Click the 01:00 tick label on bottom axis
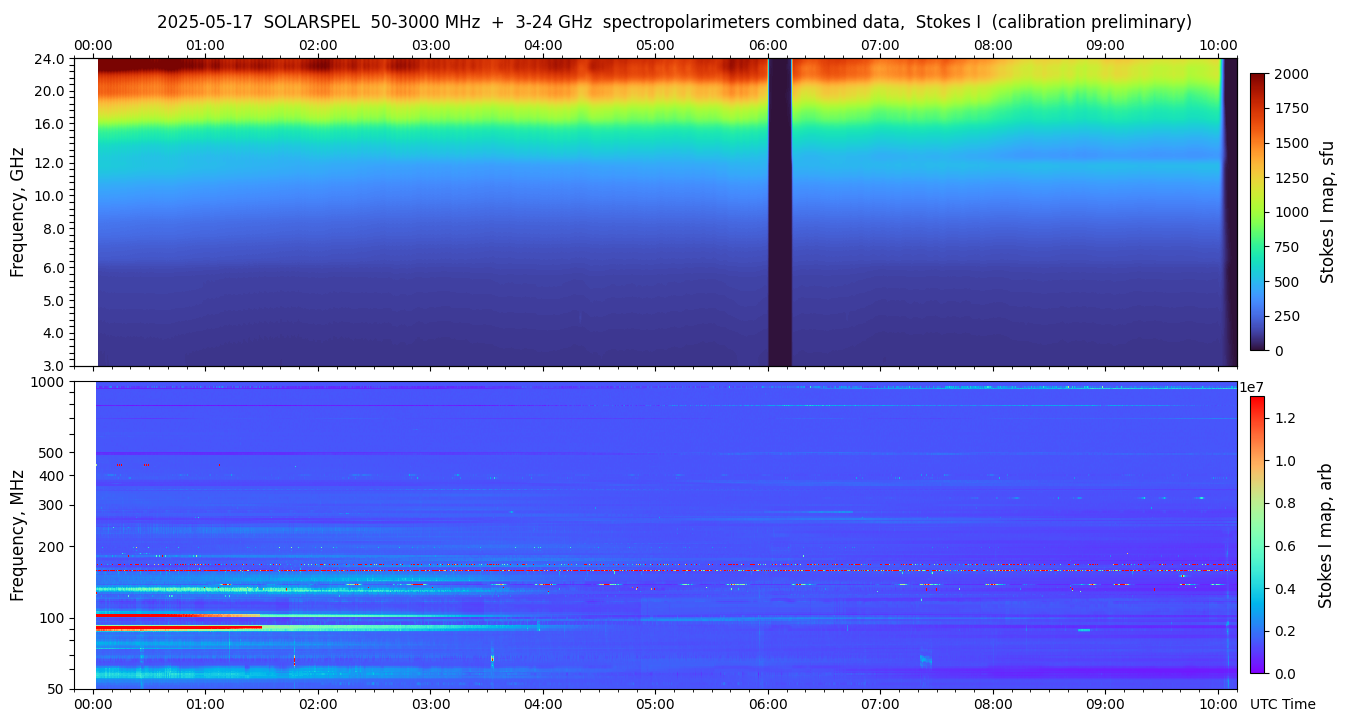The height and width of the screenshot is (725, 1350). pos(205,704)
